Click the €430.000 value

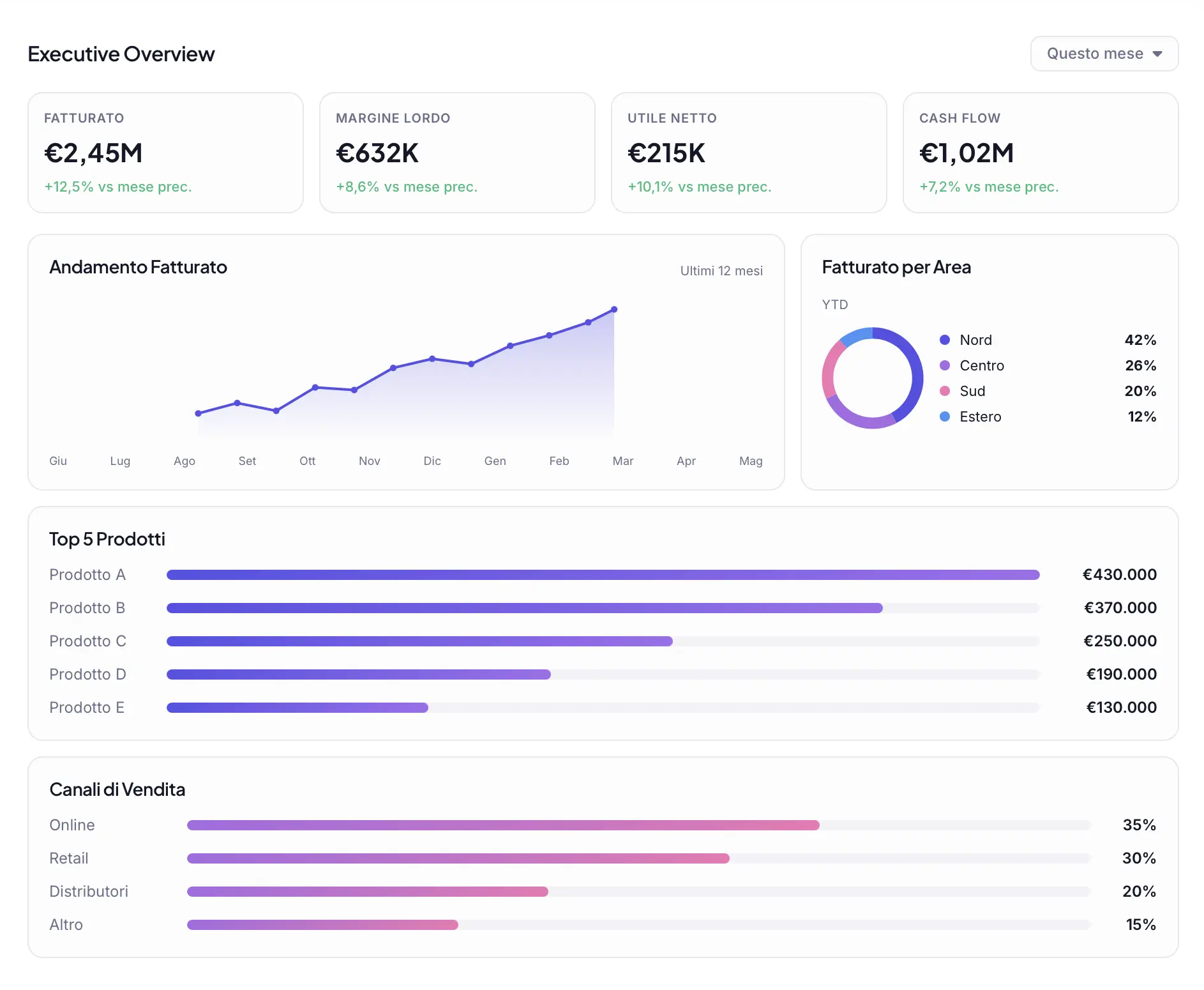pyautogui.click(x=1120, y=574)
